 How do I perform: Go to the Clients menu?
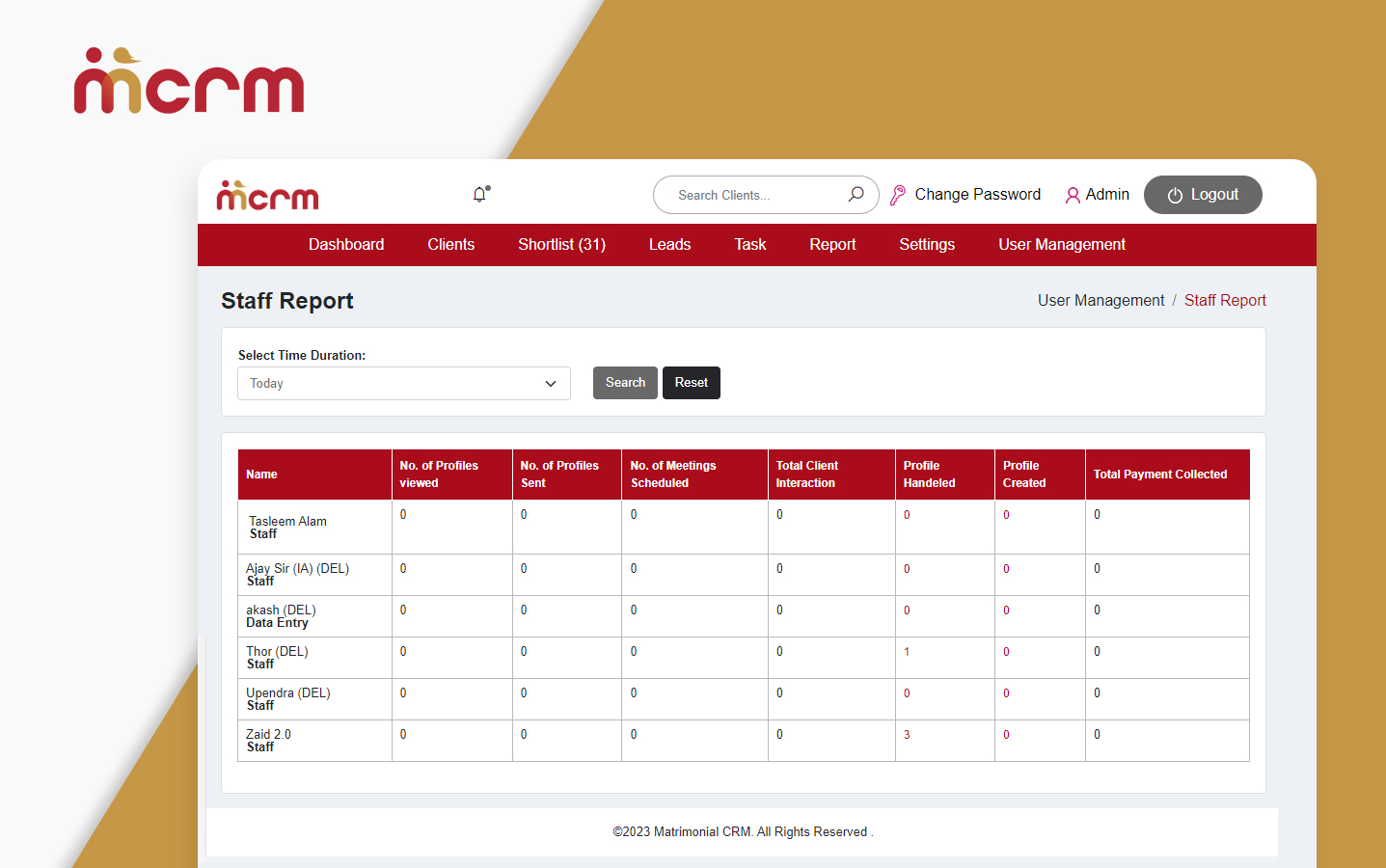[450, 245]
